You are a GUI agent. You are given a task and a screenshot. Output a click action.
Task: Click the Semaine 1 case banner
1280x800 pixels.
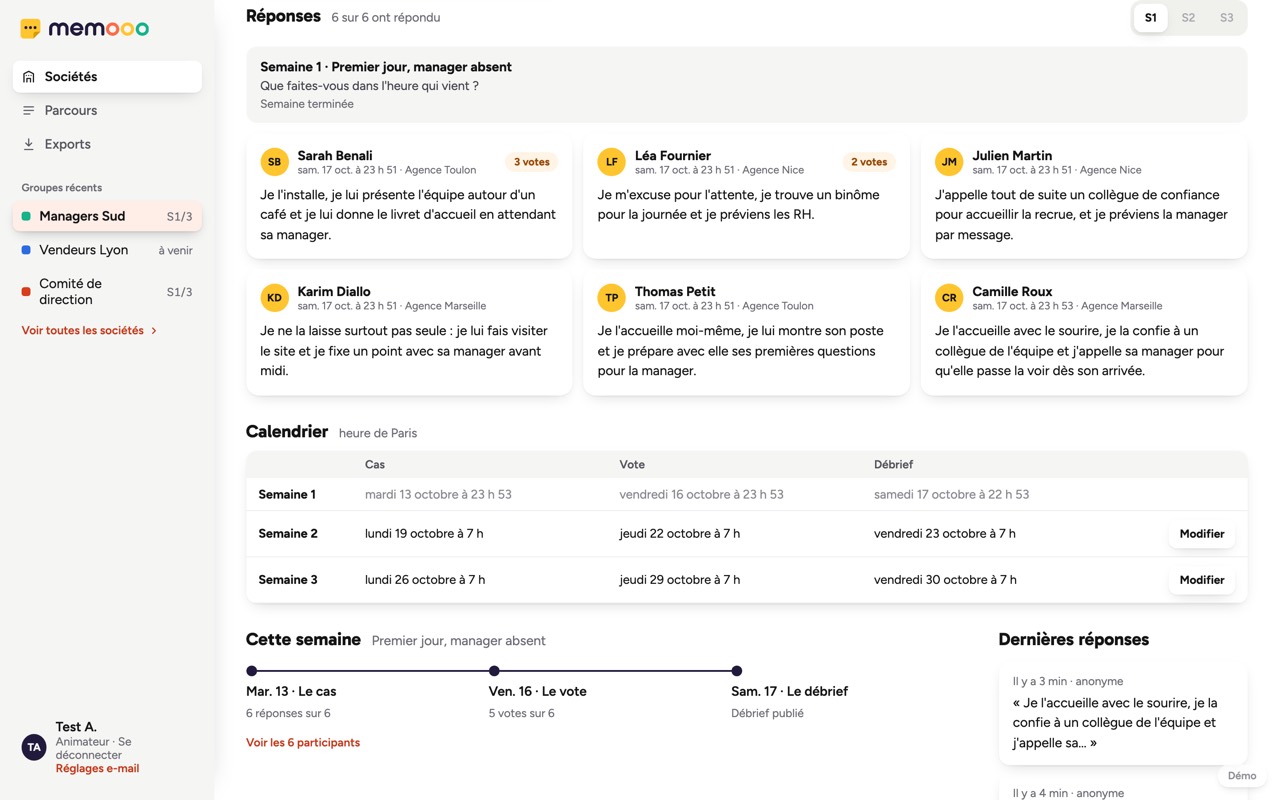click(747, 85)
